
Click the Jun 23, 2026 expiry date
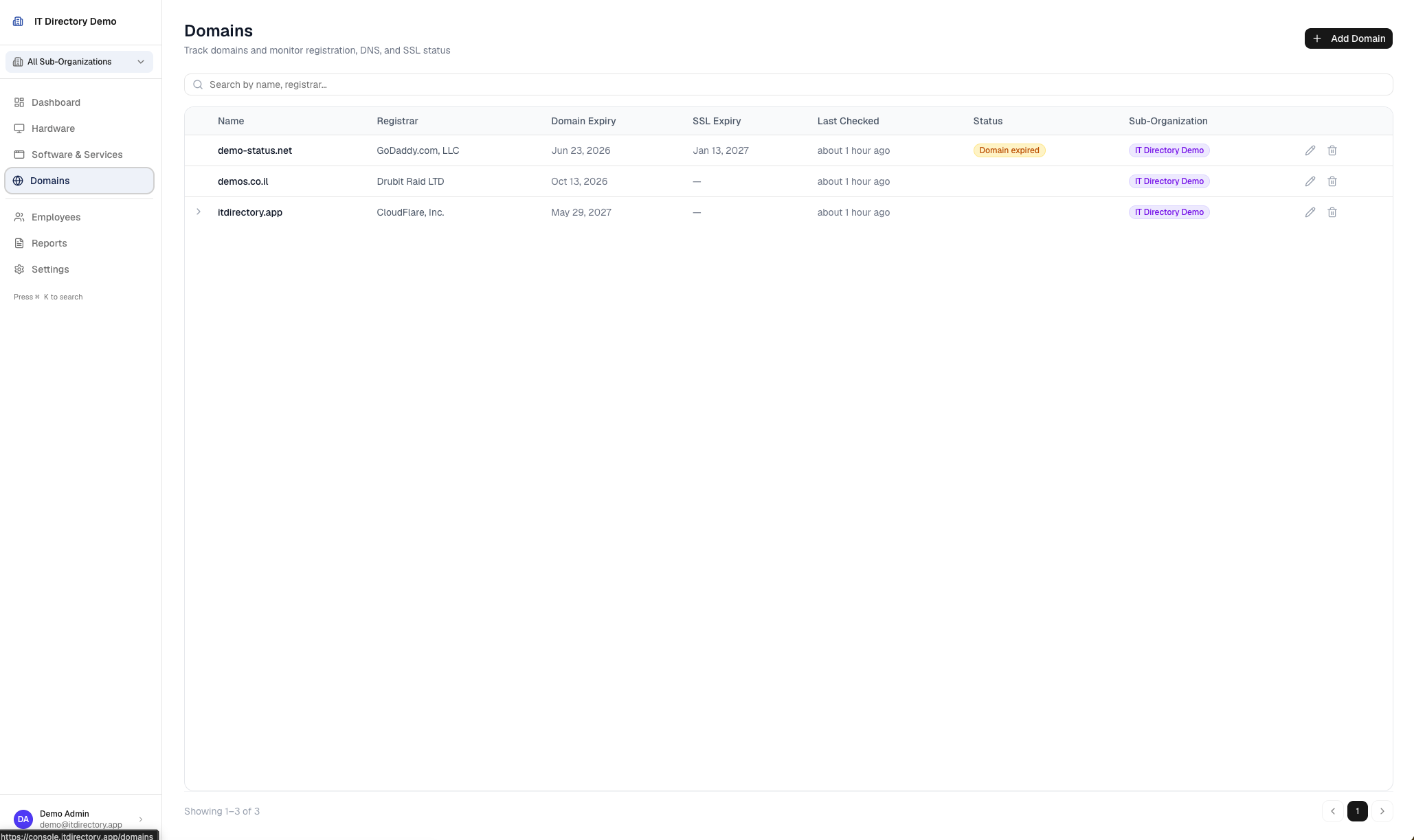pos(581,150)
